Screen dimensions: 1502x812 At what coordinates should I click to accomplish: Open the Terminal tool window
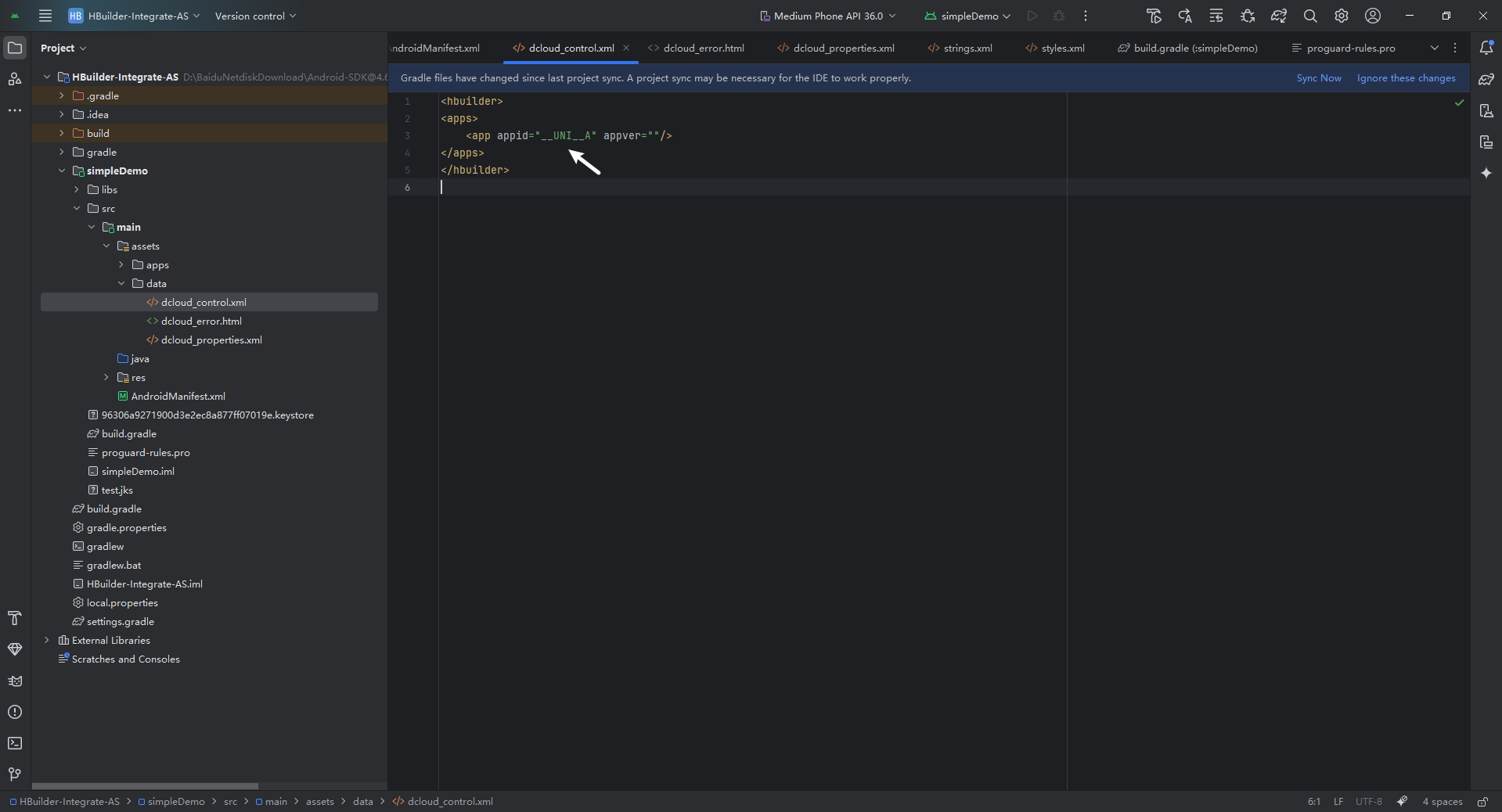point(15,743)
